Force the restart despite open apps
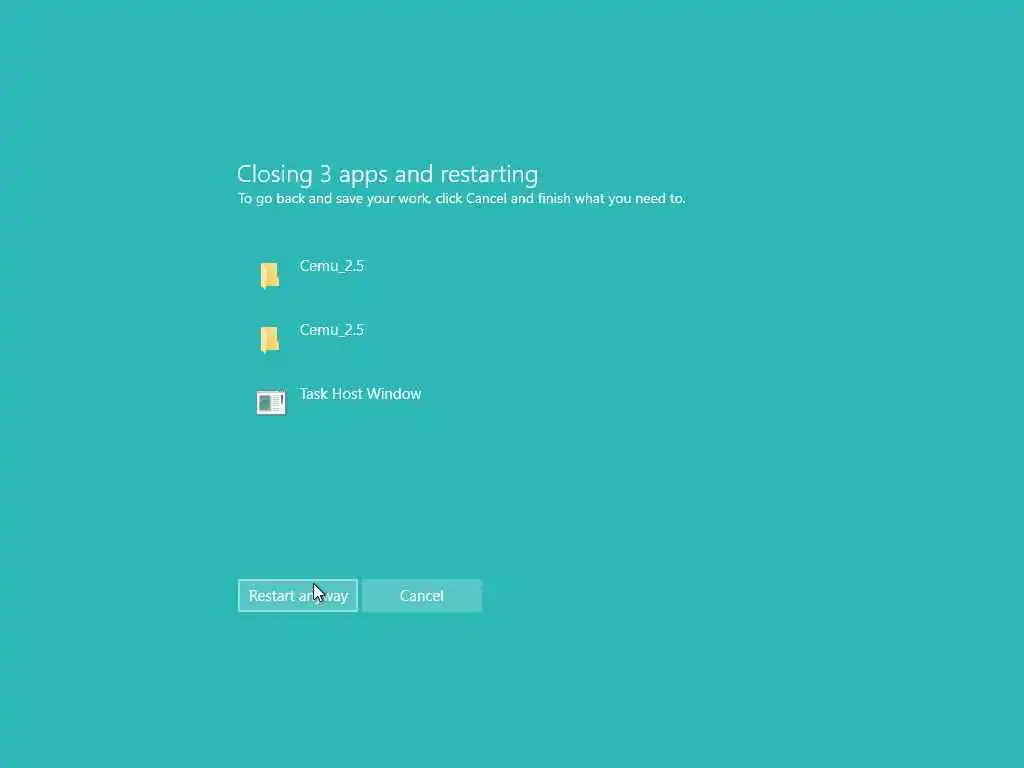 298,596
